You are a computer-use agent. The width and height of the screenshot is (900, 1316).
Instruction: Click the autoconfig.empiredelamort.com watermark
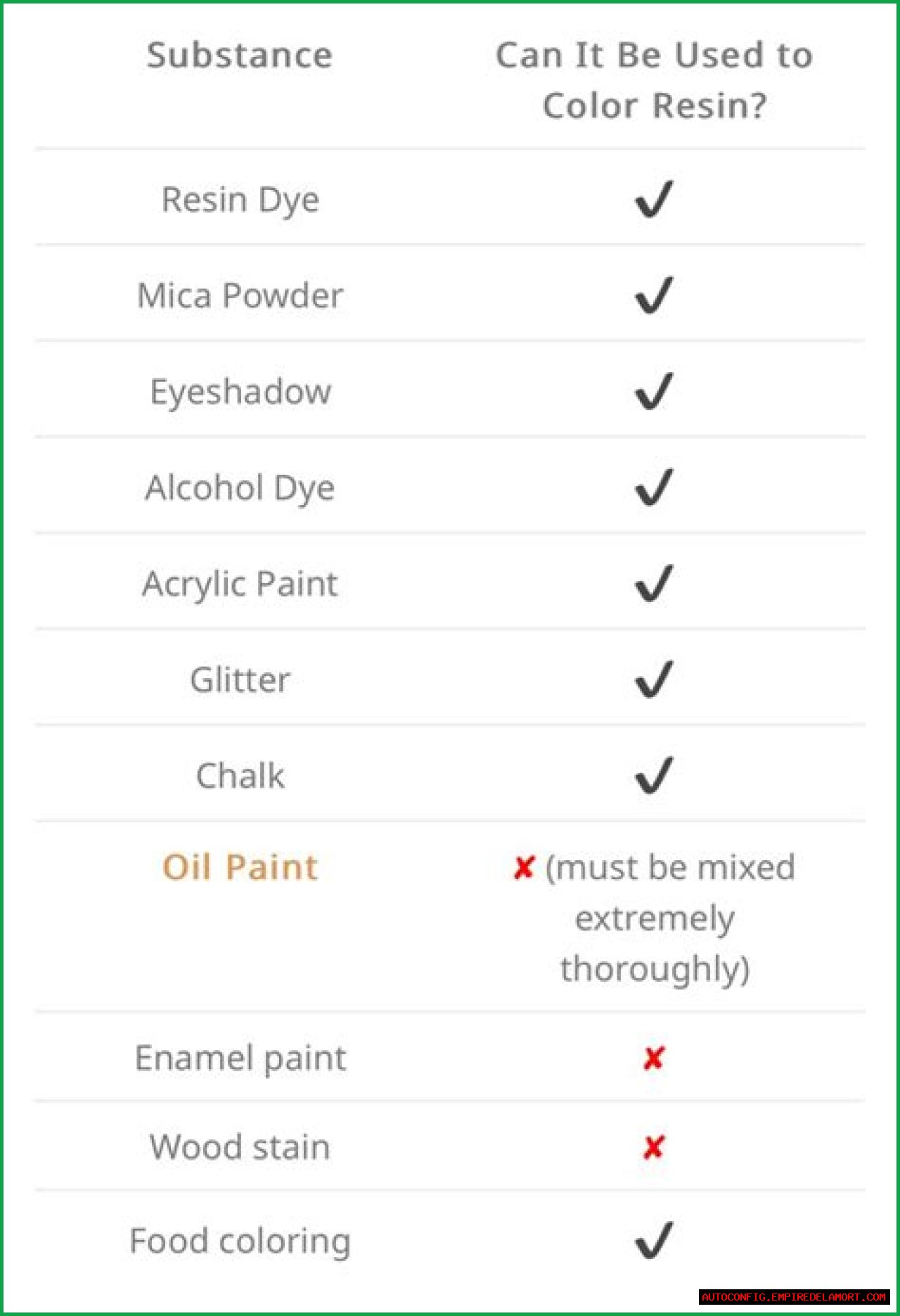point(794,1296)
